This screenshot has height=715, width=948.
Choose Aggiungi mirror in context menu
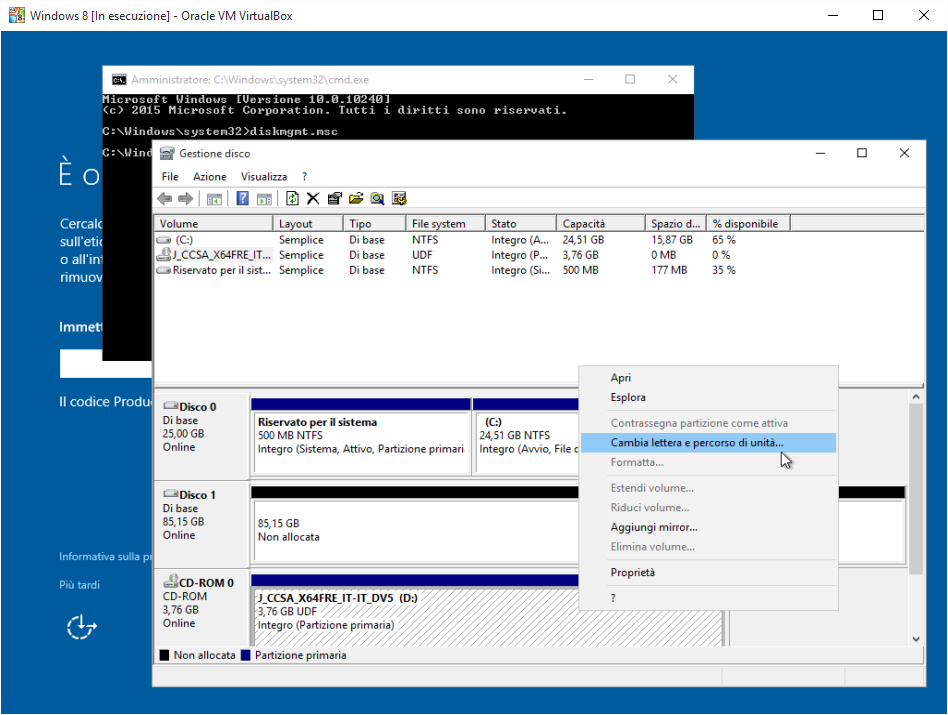(709, 527)
